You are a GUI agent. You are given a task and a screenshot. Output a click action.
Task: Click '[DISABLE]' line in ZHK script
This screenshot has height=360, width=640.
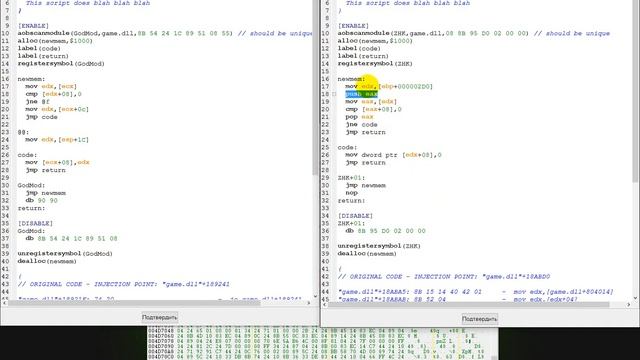[x=355, y=216]
